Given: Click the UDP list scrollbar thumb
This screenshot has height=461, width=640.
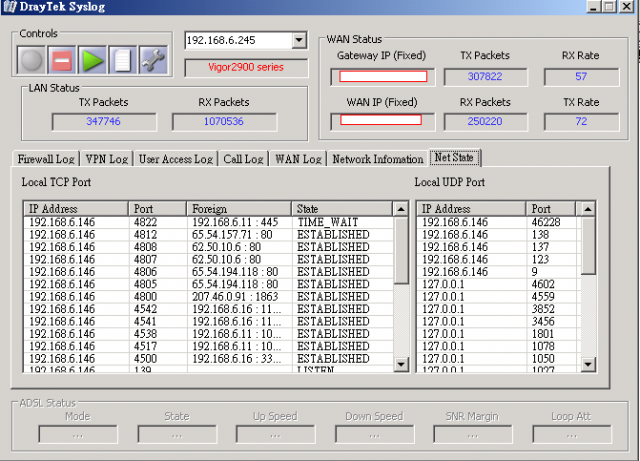Looking at the screenshot, I should coord(588,245).
